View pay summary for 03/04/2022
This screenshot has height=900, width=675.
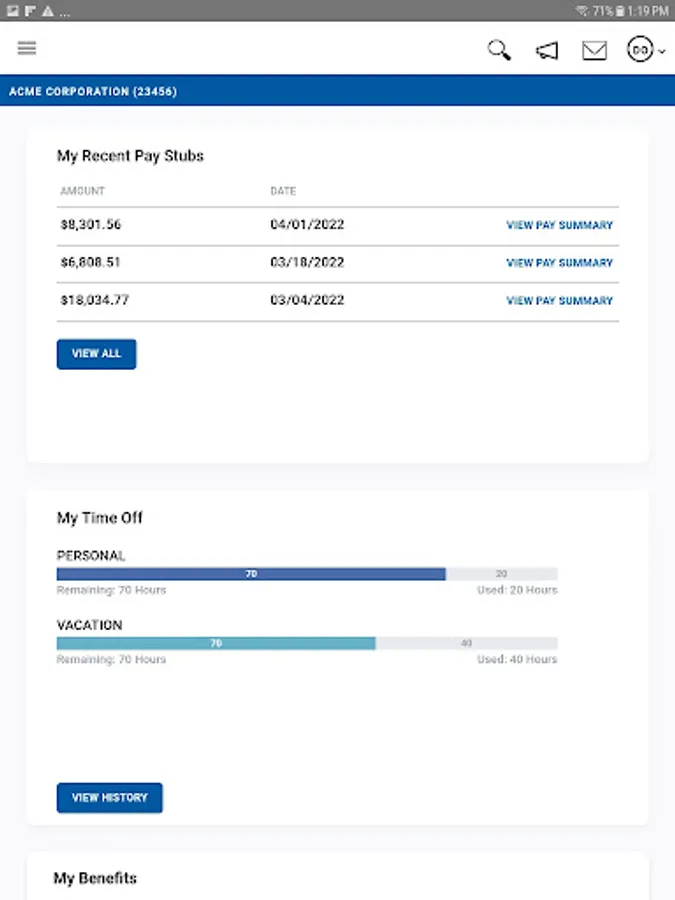click(559, 301)
